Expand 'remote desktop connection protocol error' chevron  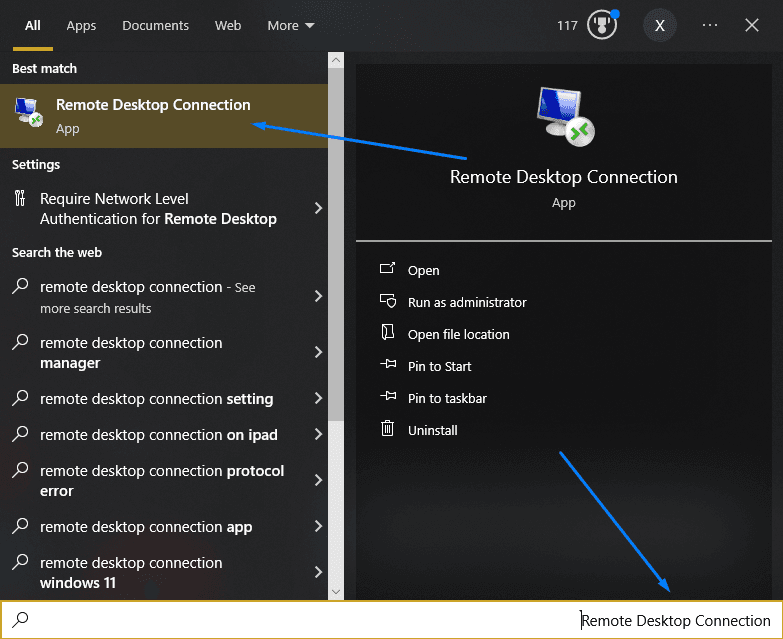(x=318, y=480)
